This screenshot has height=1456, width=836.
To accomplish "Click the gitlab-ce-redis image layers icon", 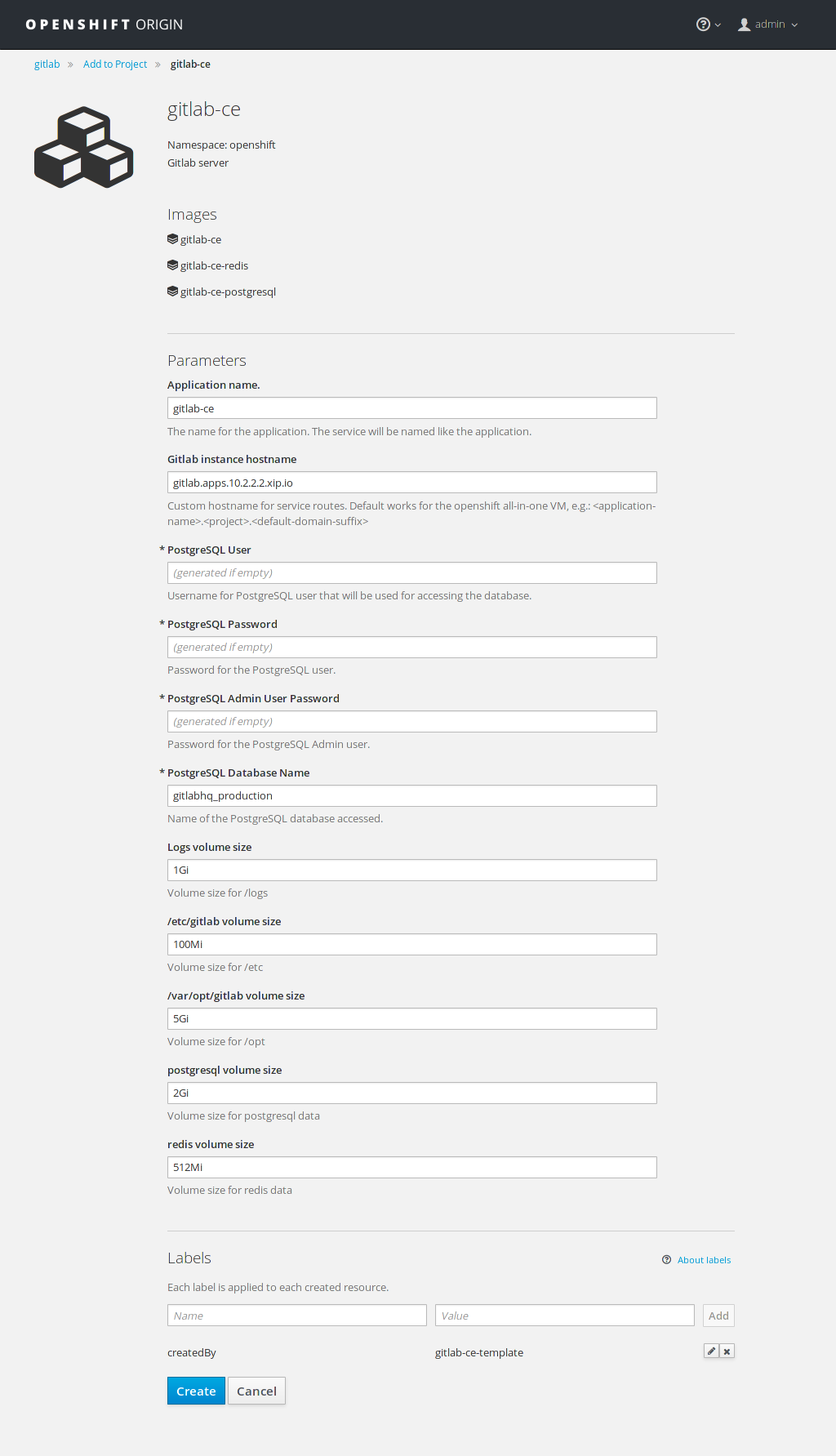I will pyautogui.click(x=172, y=265).
